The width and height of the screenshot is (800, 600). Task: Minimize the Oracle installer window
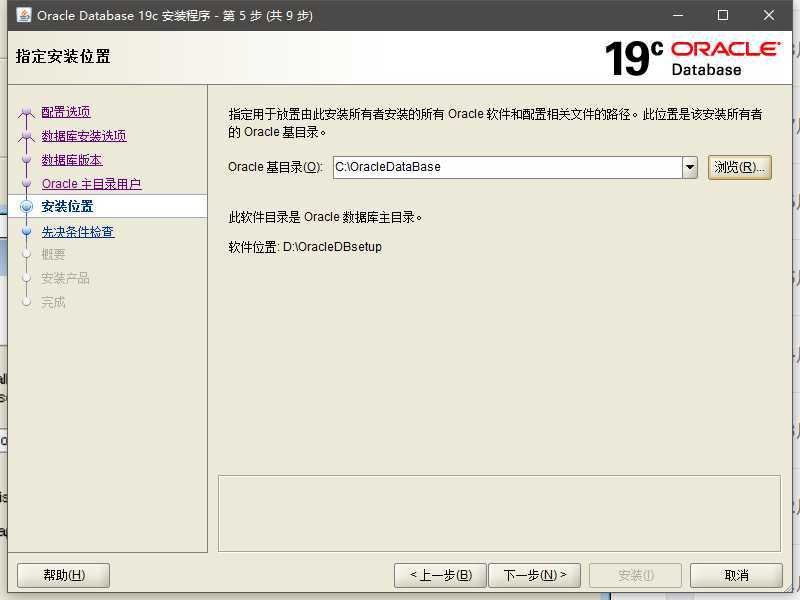coord(678,15)
